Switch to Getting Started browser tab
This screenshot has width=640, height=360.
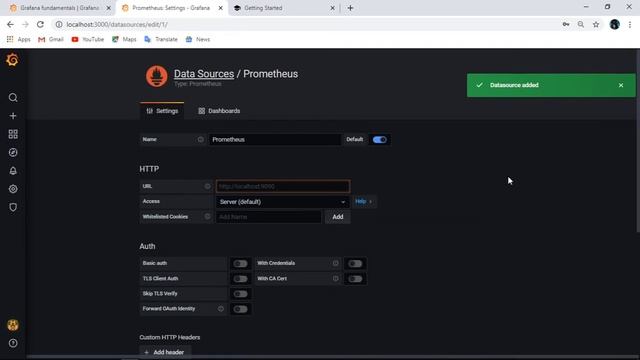[282, 8]
